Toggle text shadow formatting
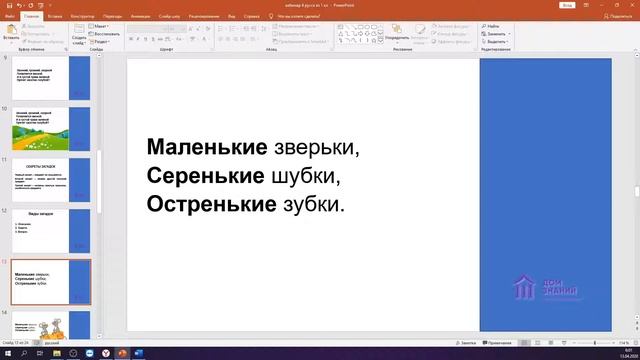 point(153,39)
